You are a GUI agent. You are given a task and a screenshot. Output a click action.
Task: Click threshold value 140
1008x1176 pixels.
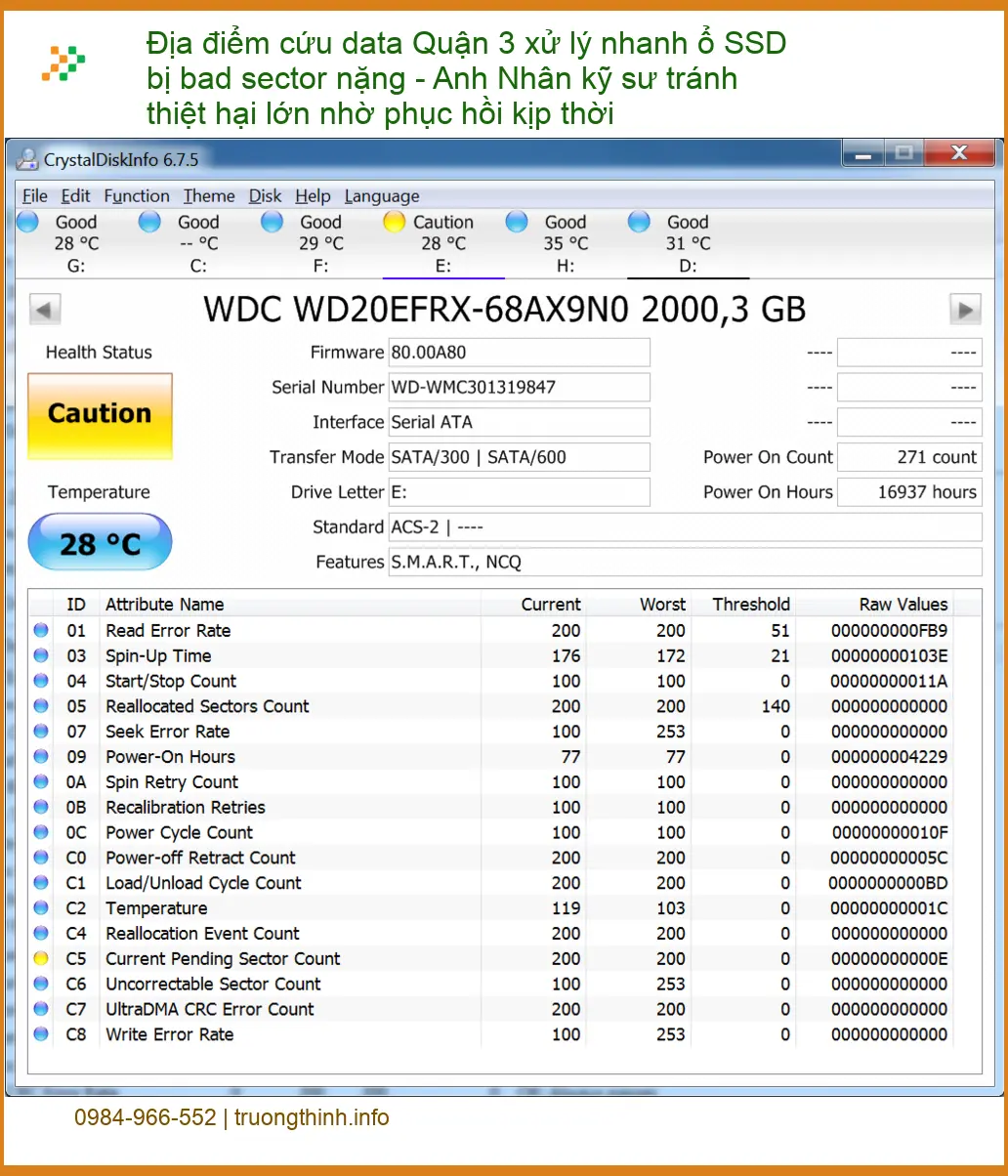coord(776,706)
